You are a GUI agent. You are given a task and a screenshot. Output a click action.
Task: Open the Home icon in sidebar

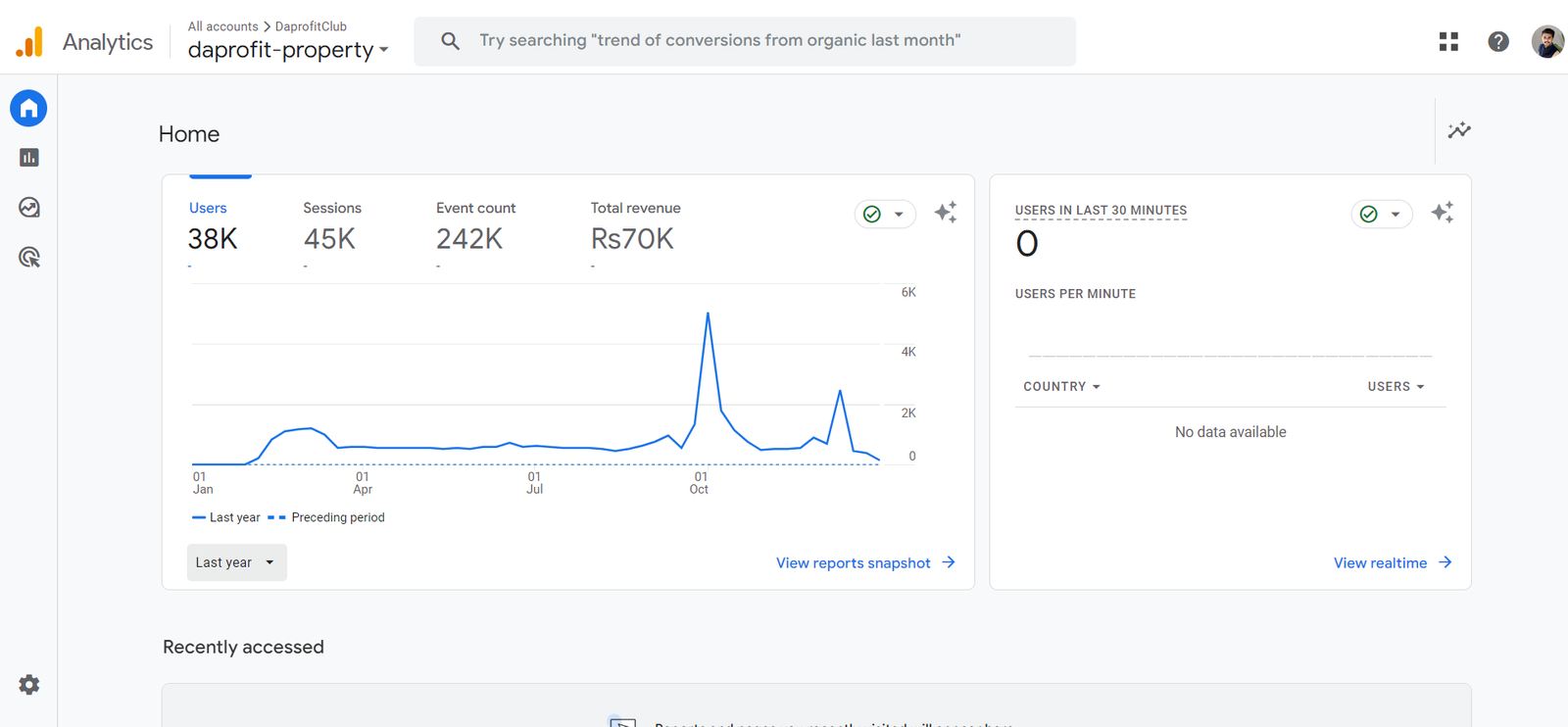(28, 108)
